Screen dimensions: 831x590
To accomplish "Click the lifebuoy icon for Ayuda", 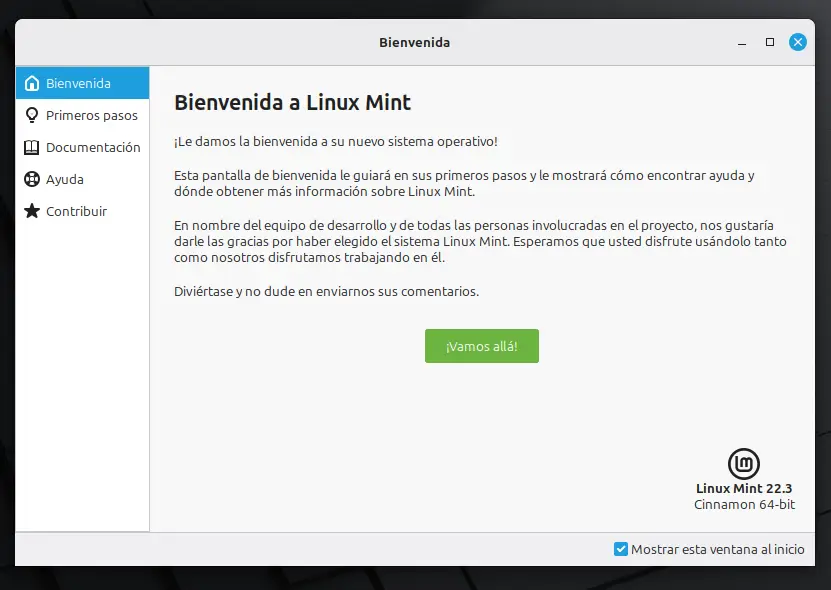I will [32, 179].
